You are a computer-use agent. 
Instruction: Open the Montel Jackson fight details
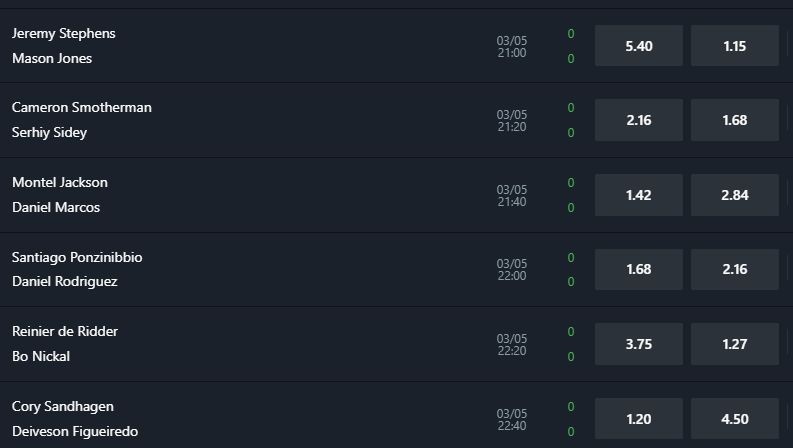tap(60, 182)
